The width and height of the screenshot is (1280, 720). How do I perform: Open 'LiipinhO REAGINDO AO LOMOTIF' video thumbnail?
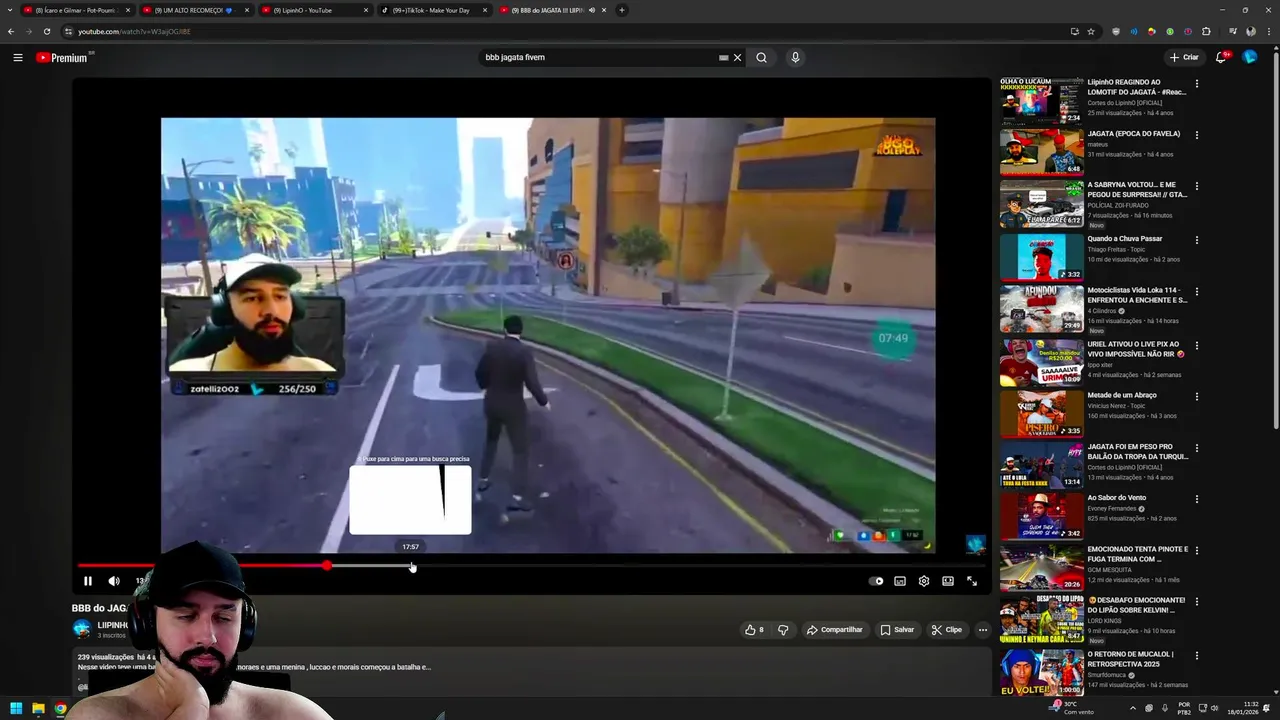[x=1041, y=101]
